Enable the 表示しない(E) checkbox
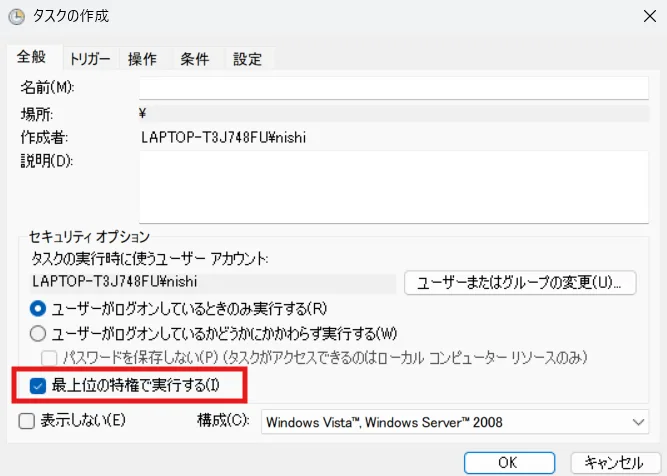The height and width of the screenshot is (476, 667). (27, 421)
